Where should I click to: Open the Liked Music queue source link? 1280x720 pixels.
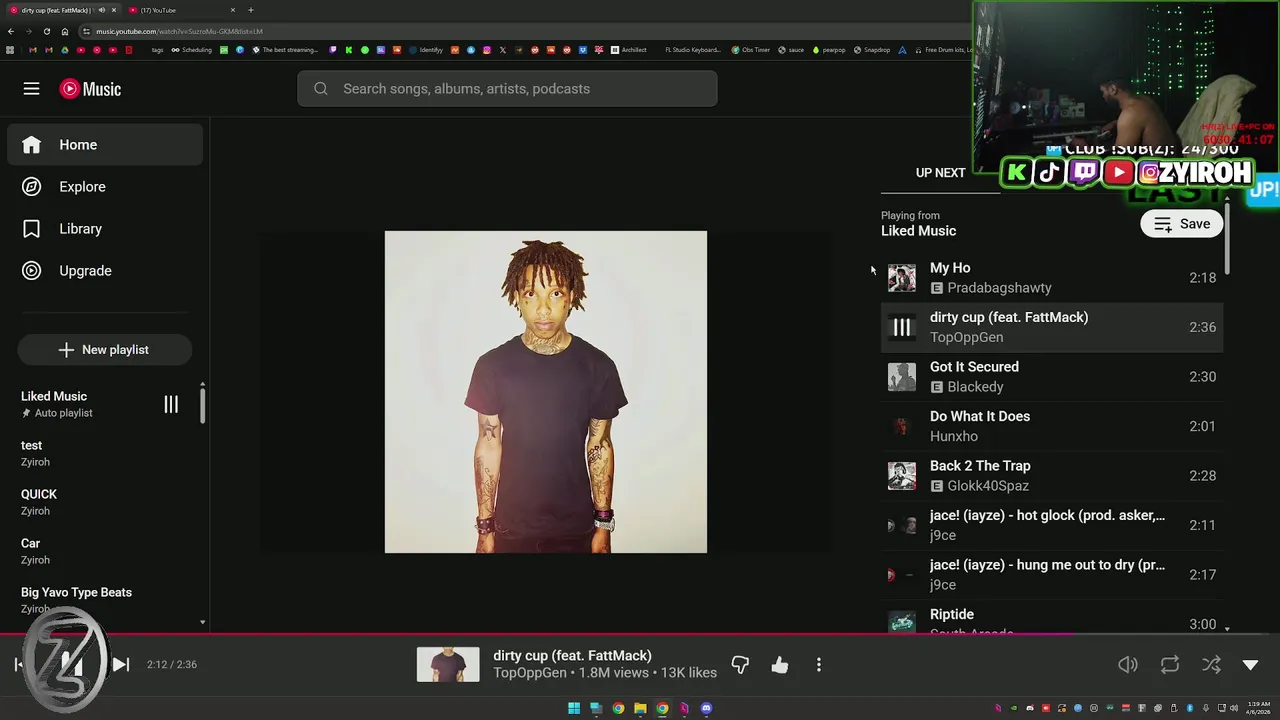click(x=918, y=231)
